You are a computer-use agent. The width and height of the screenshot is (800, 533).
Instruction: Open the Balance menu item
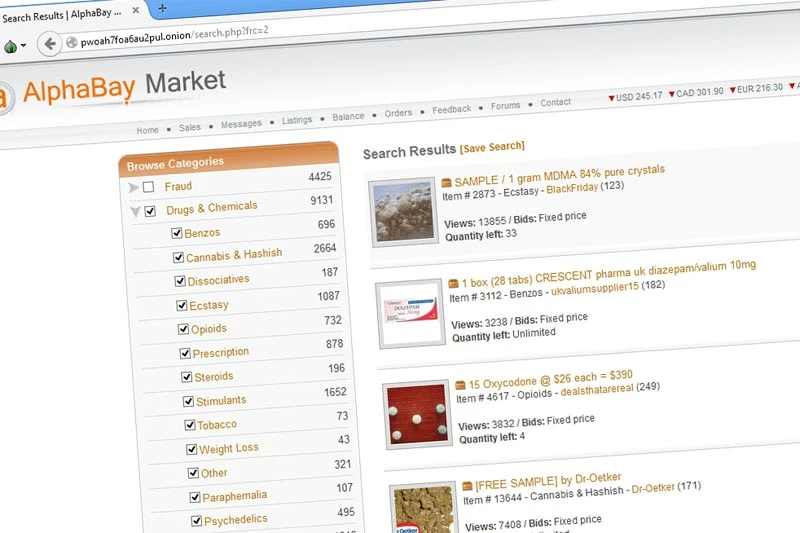pos(348,116)
